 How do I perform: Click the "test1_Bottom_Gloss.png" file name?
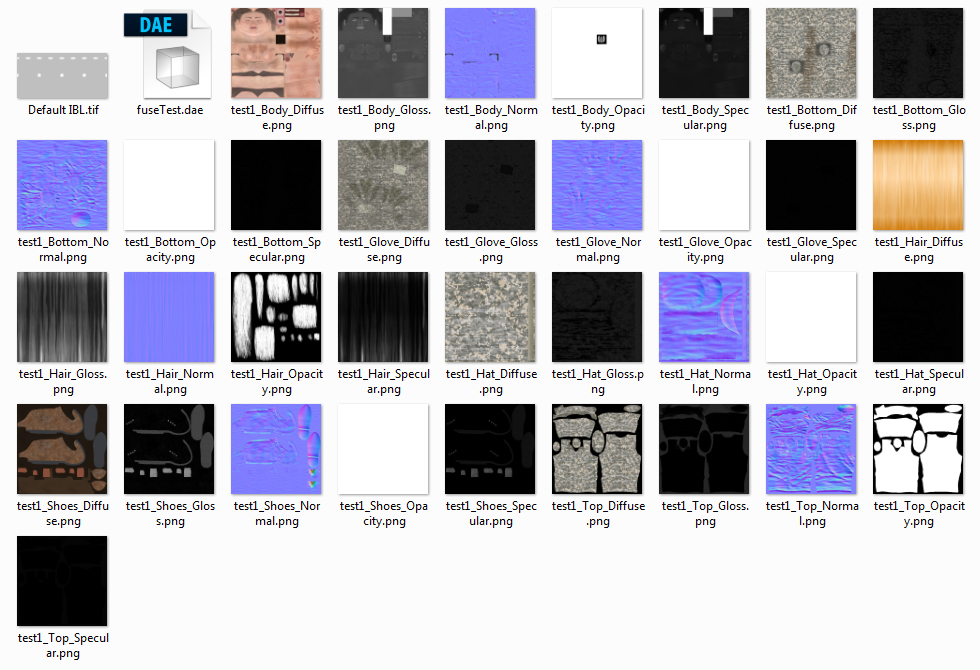(919, 118)
